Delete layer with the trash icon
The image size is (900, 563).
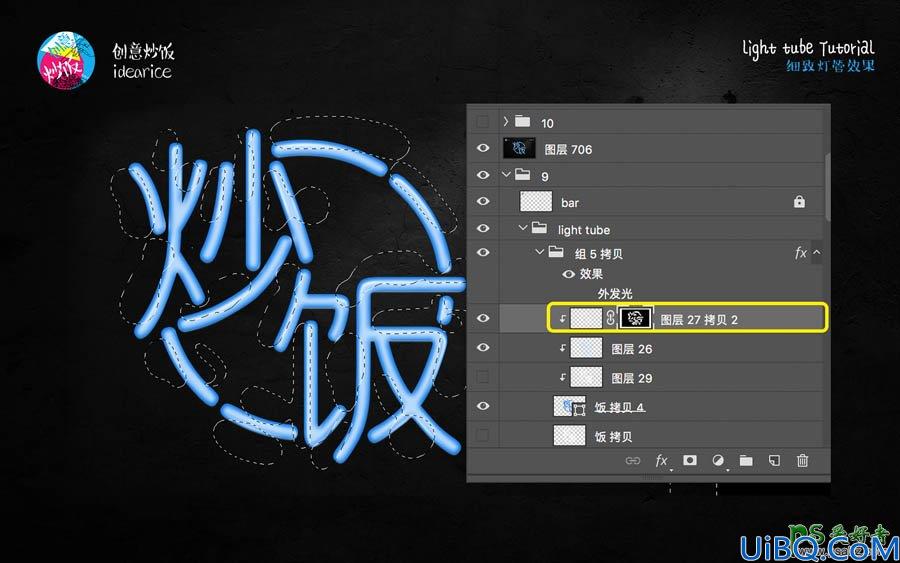(x=802, y=460)
